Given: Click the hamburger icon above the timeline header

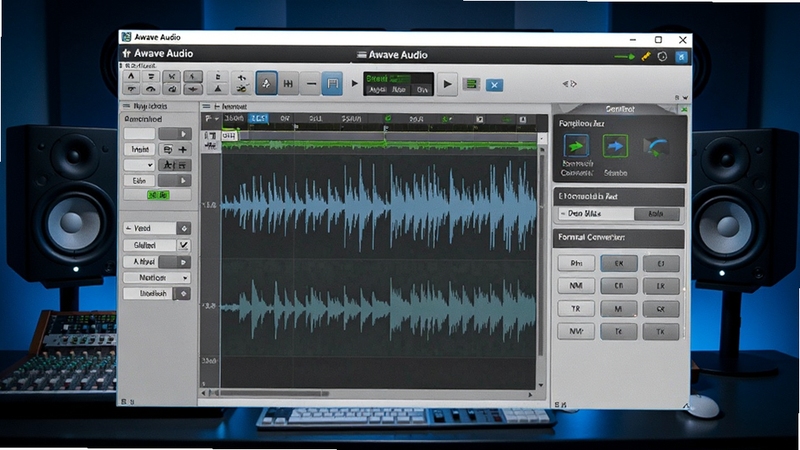Looking at the screenshot, I should [x=206, y=107].
